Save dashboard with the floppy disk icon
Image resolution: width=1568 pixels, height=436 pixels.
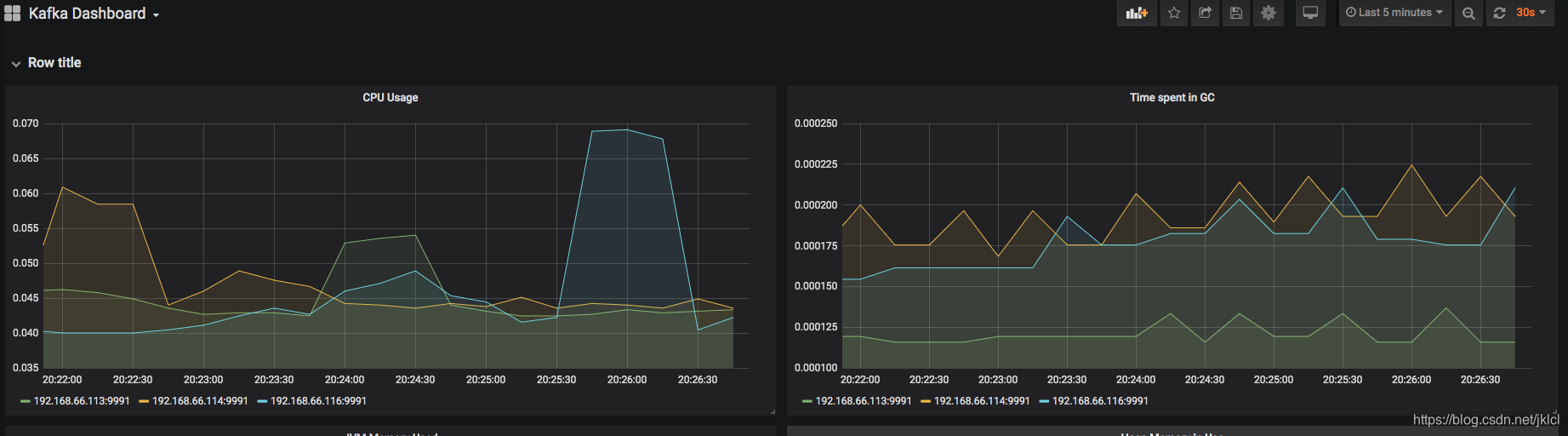click(1236, 13)
